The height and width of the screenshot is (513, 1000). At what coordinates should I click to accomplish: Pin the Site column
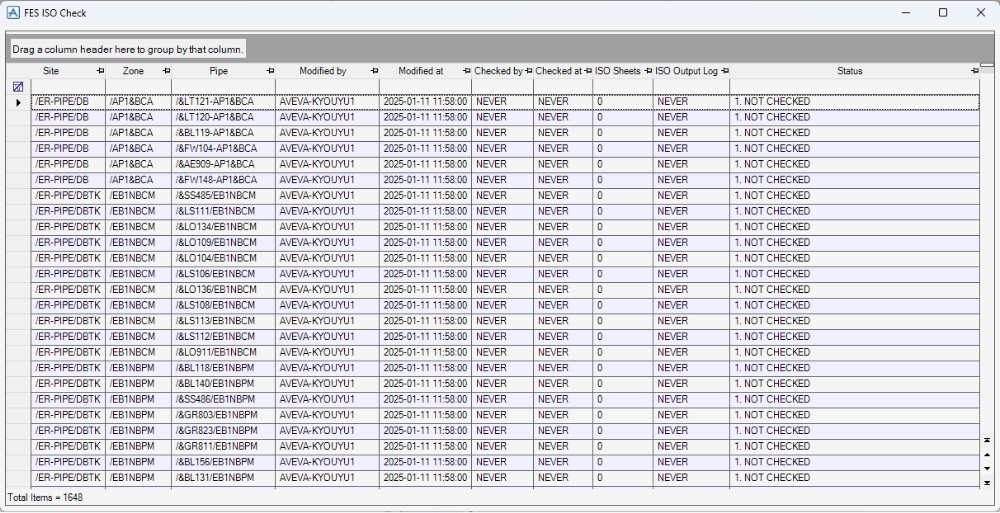tap(99, 71)
